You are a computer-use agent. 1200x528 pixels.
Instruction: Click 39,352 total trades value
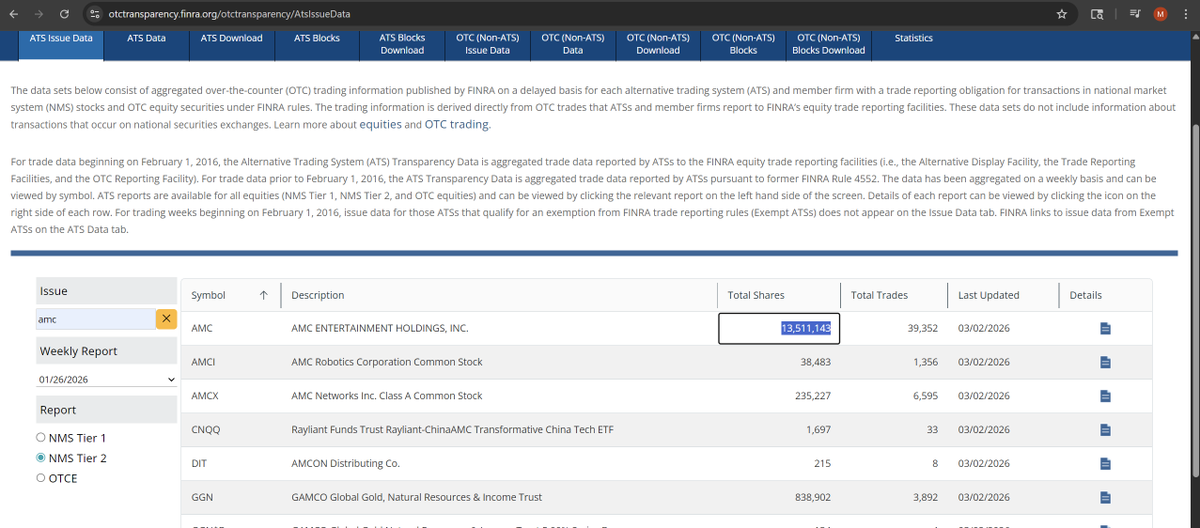pos(922,328)
